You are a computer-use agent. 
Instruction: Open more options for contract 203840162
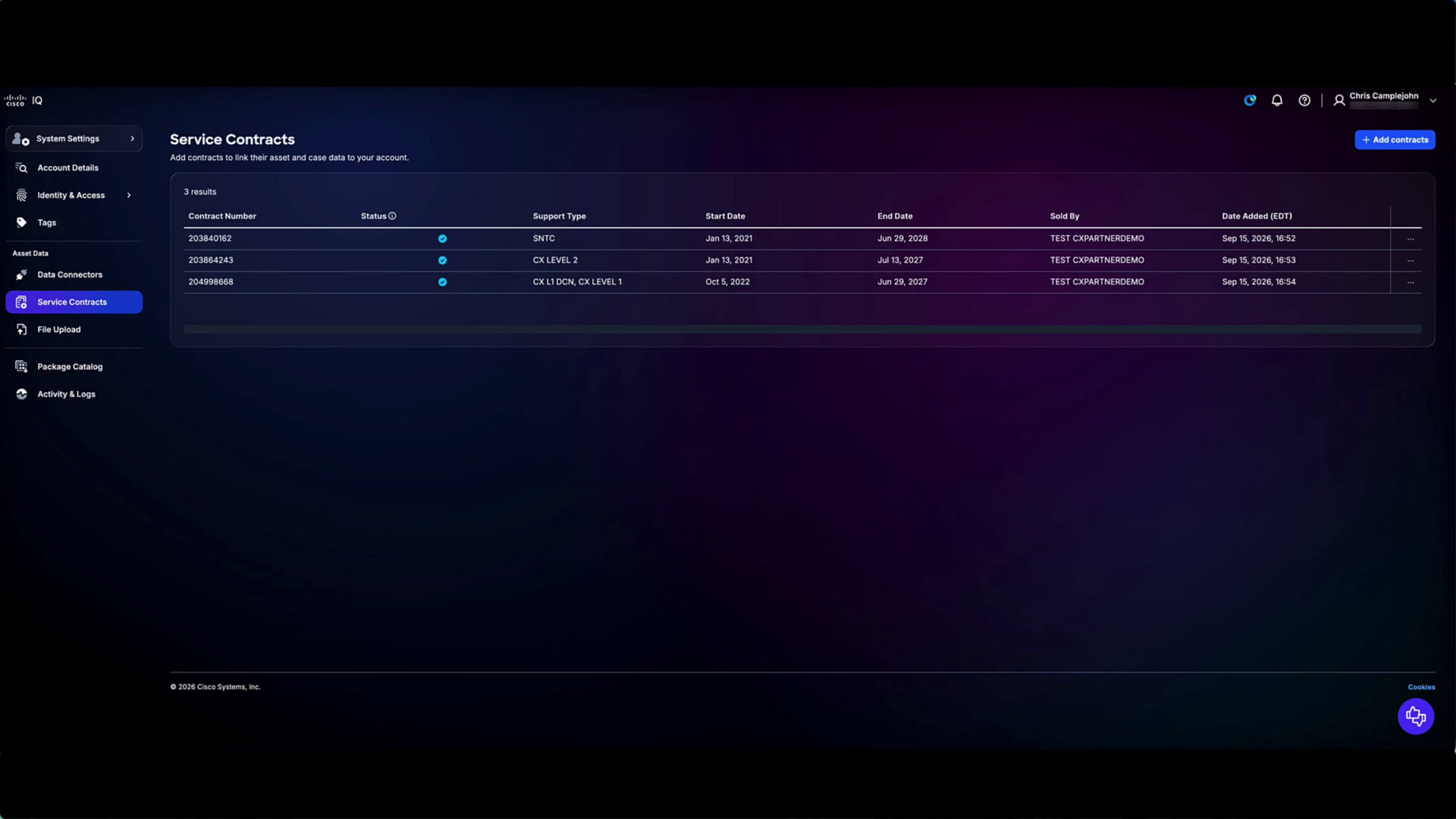pyautogui.click(x=1410, y=239)
